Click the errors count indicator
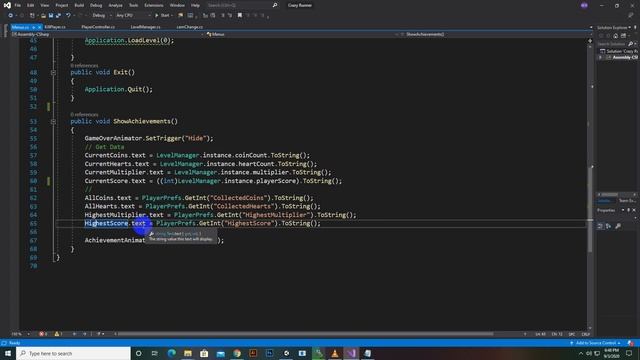Screen dimensions: 640x360 point(43,334)
